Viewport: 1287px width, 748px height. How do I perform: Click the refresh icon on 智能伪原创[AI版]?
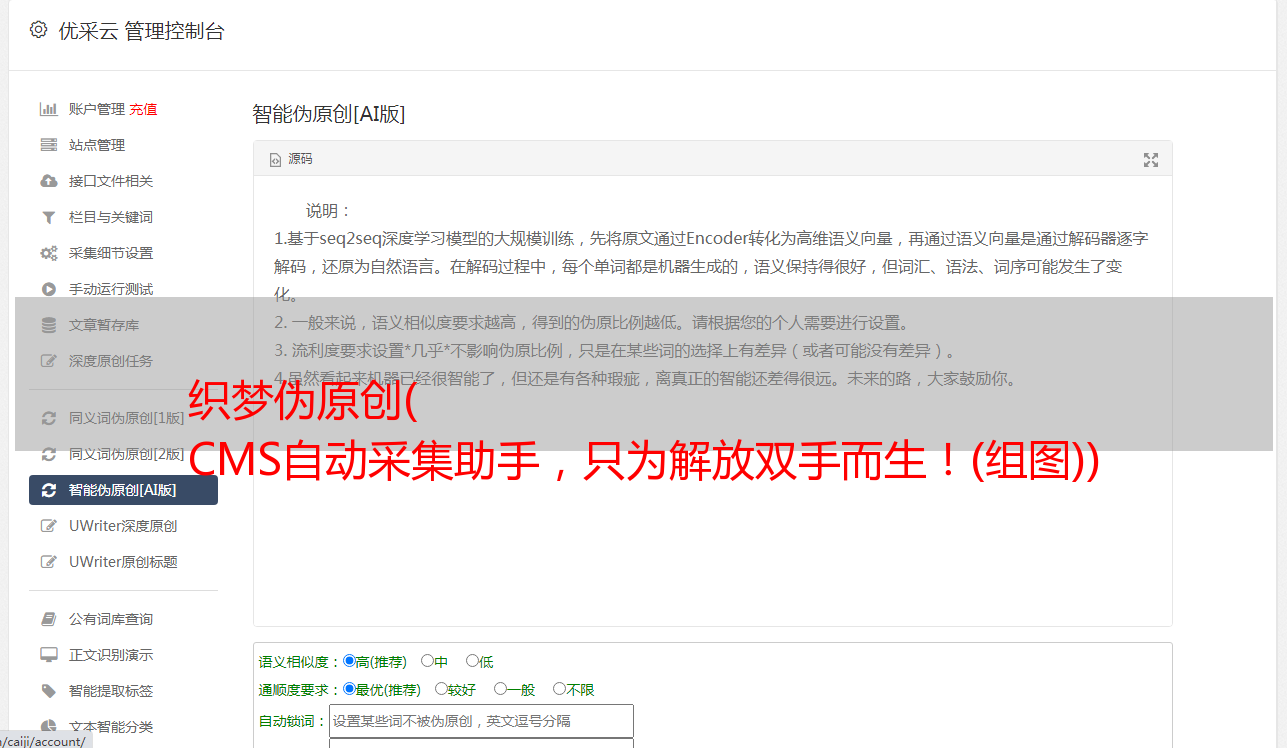[48, 490]
